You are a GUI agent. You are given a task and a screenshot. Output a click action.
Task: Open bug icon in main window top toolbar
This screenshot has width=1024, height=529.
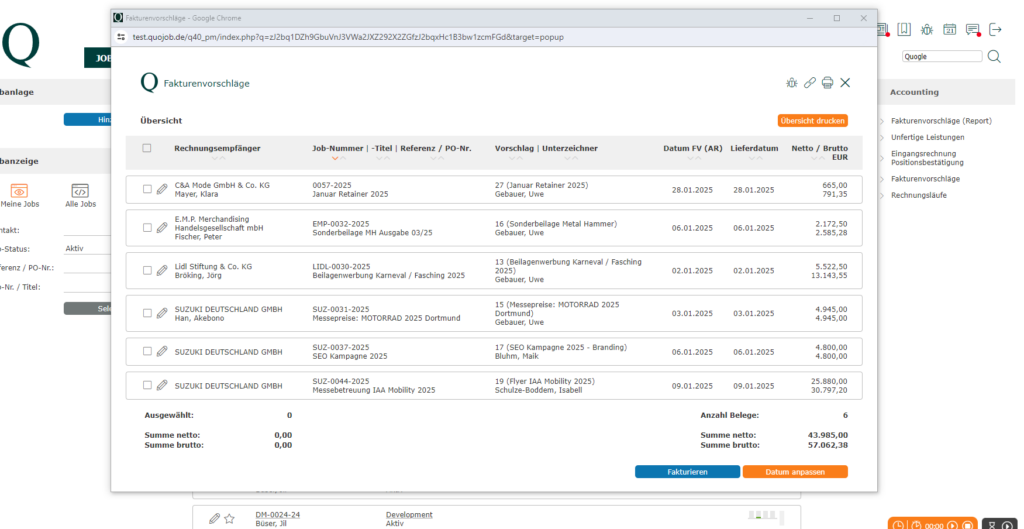[927, 29]
